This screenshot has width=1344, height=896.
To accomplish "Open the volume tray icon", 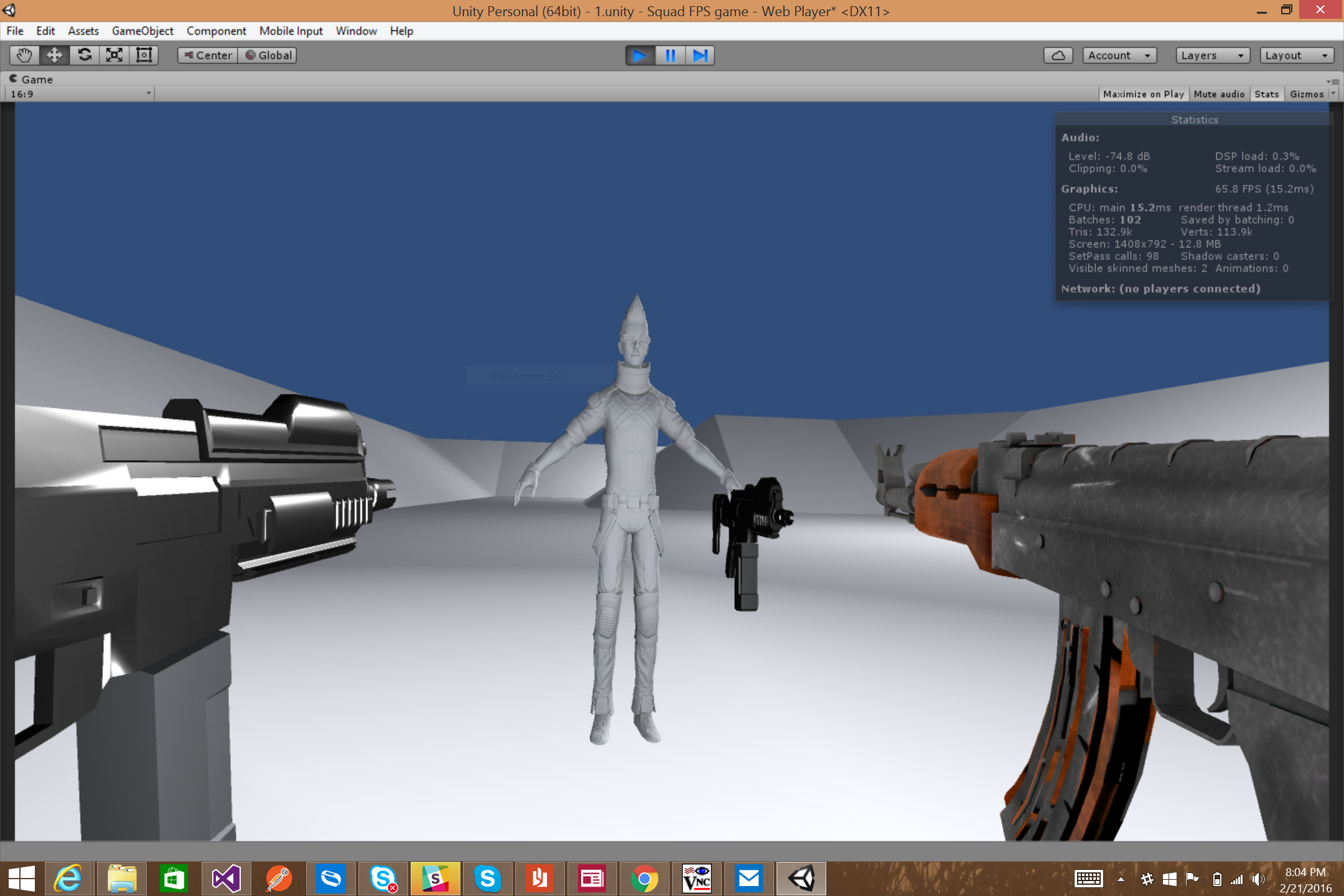I will tap(1258, 879).
